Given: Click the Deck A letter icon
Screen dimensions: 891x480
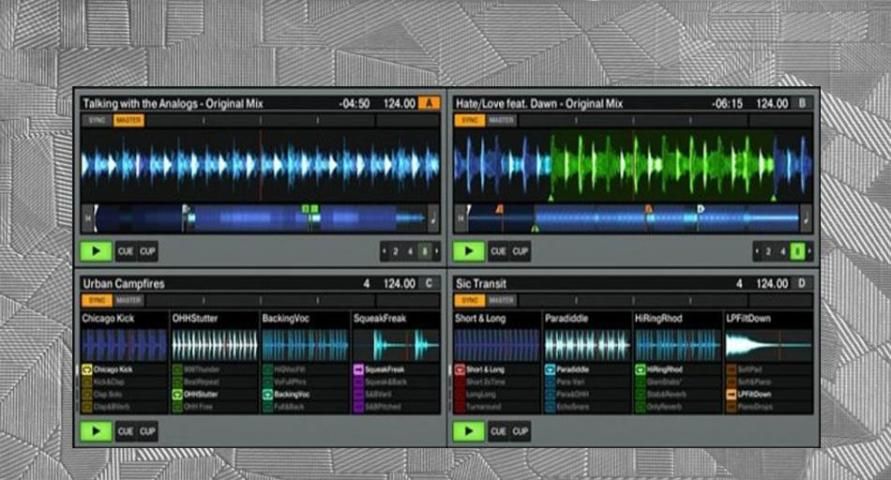Looking at the screenshot, I should [429, 103].
